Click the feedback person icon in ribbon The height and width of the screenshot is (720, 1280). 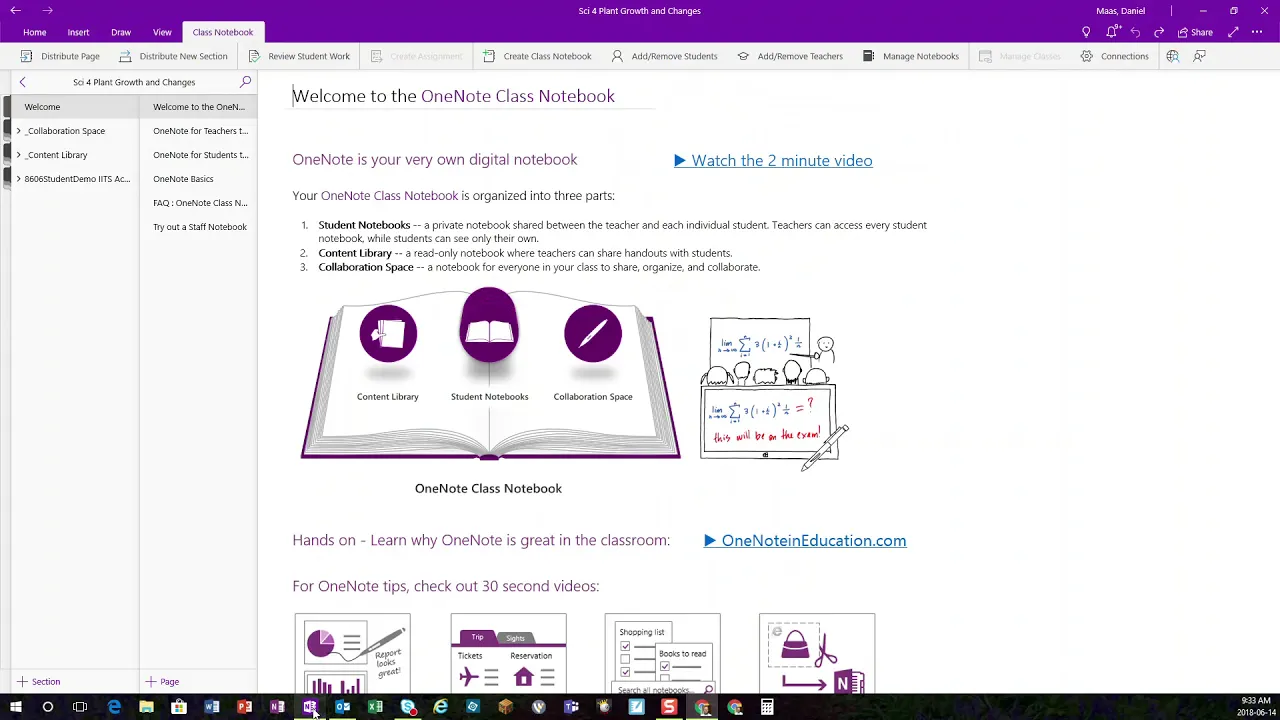point(1199,56)
